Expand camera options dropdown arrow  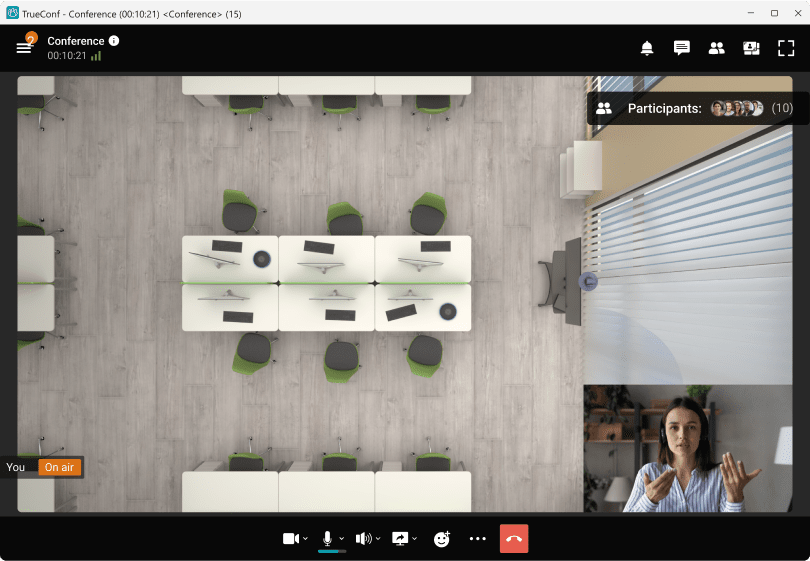(x=304, y=539)
